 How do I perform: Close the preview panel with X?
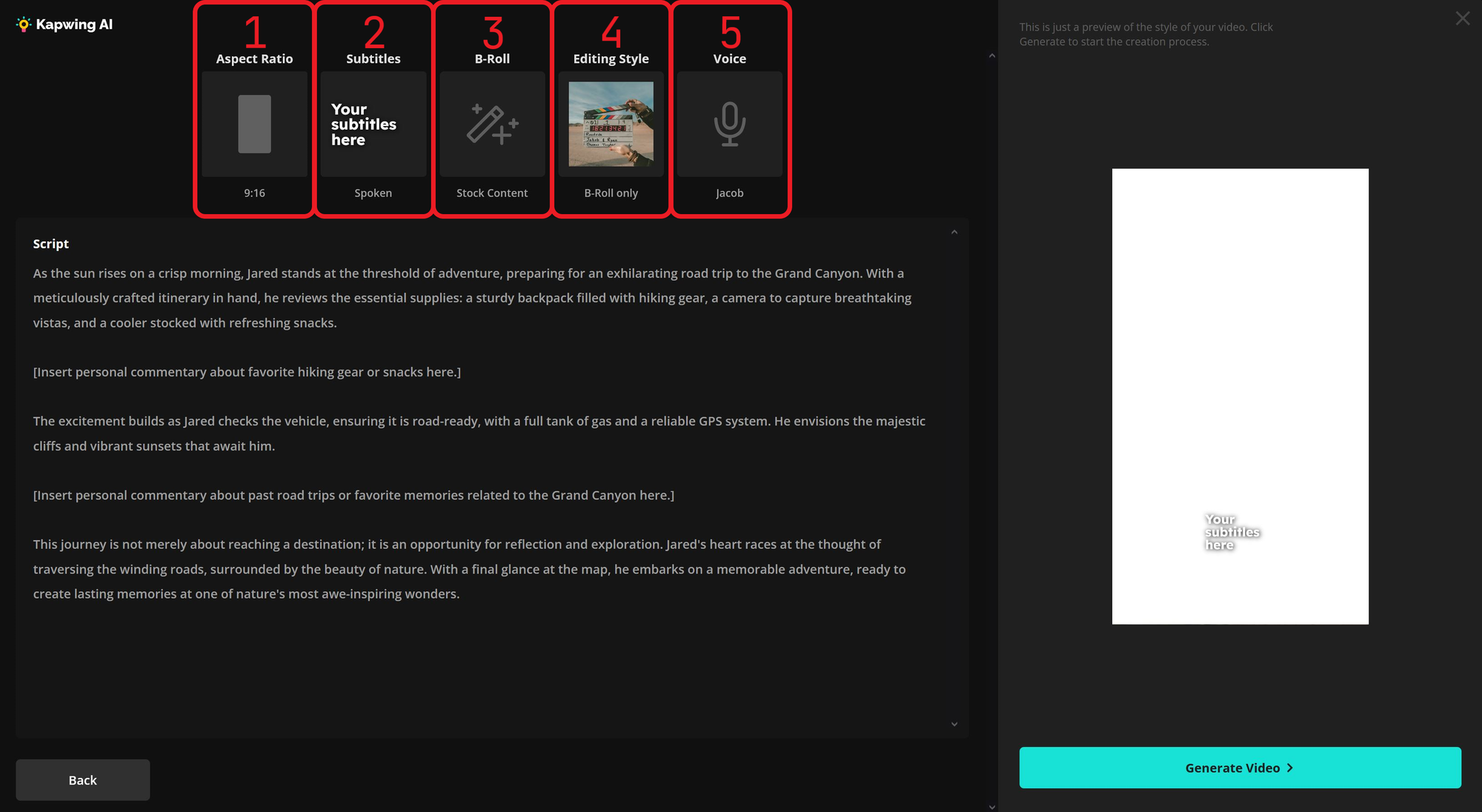(1462, 19)
